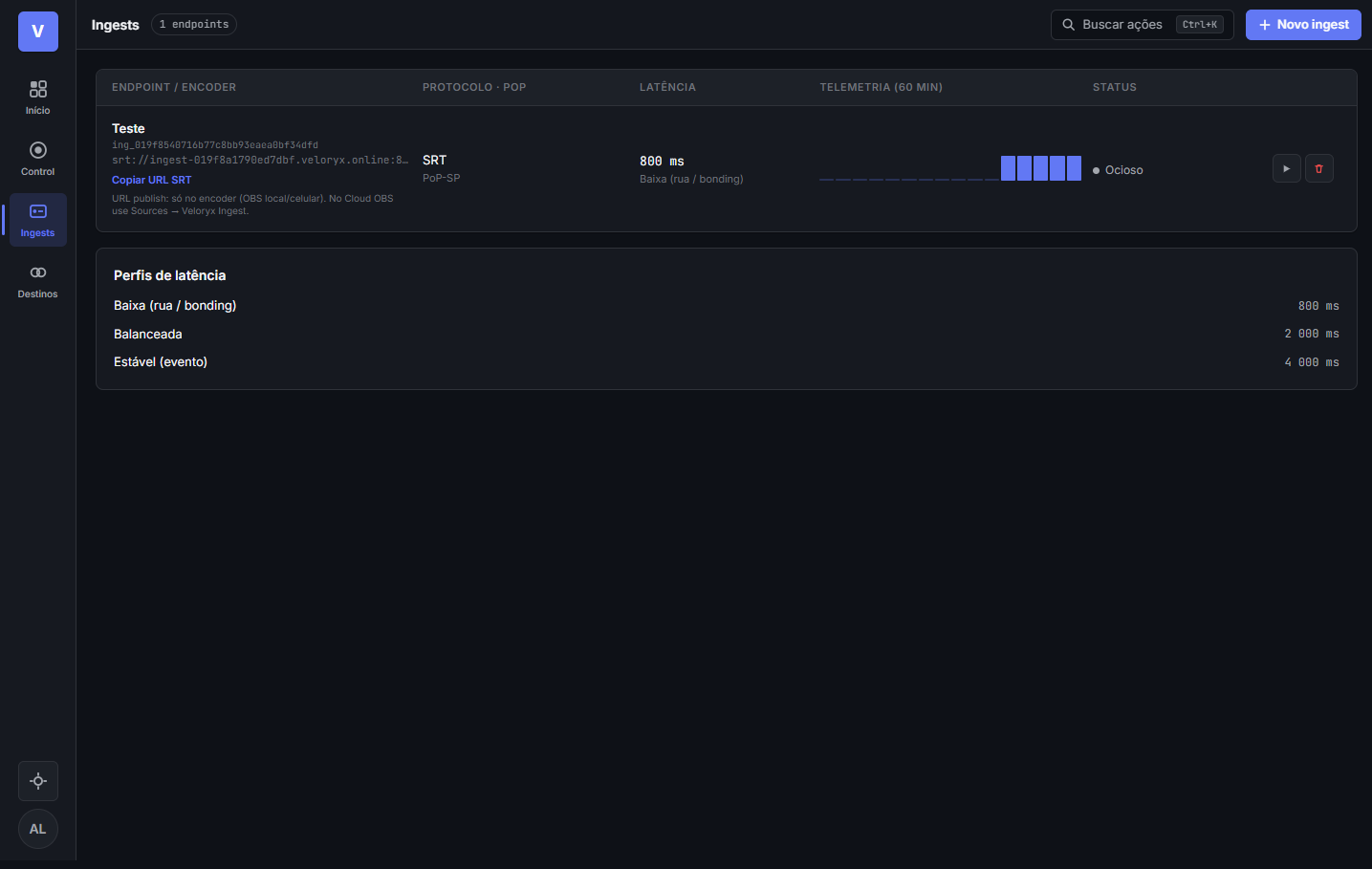Viewport: 1372px width, 869px height.
Task: Go to the Control sidebar section
Action: click(x=38, y=159)
